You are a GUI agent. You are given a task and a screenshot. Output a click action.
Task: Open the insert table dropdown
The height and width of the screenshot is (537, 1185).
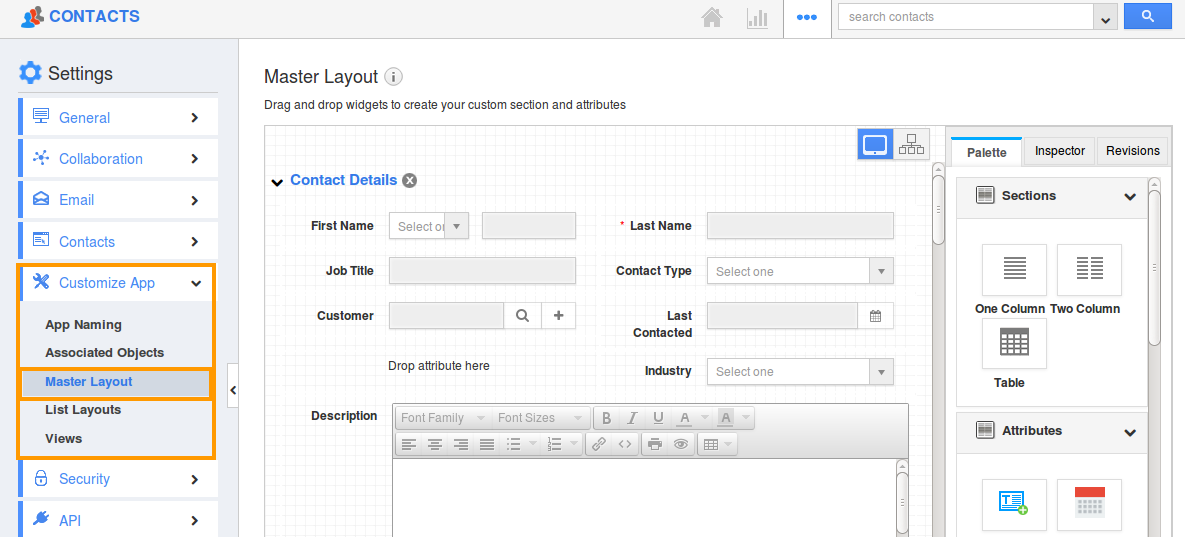[x=717, y=445]
